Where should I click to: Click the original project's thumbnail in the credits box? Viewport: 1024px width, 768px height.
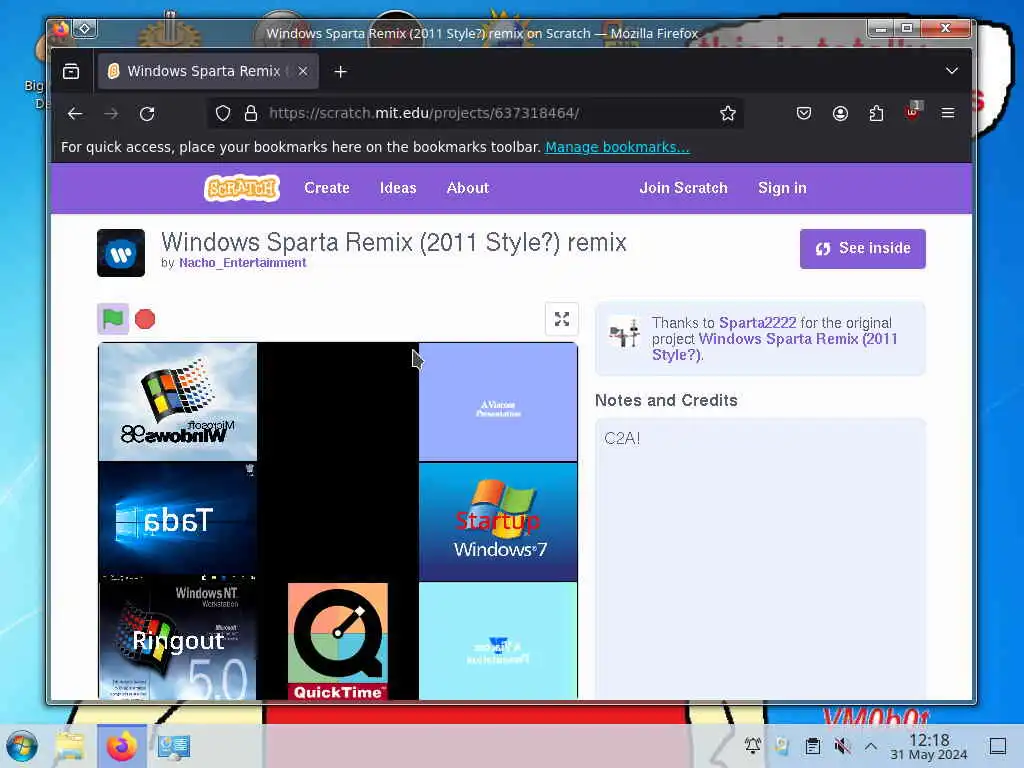(x=624, y=332)
